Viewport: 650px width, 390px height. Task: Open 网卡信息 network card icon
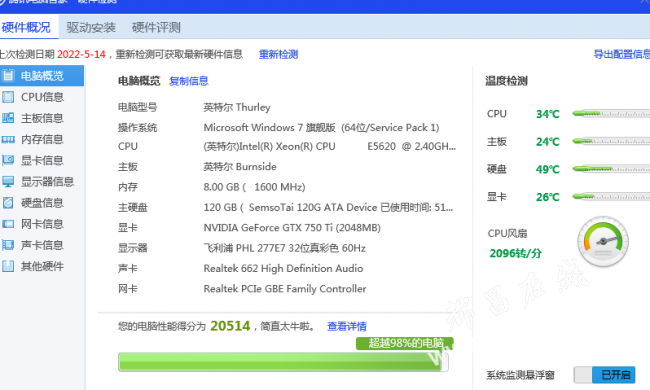8,224
